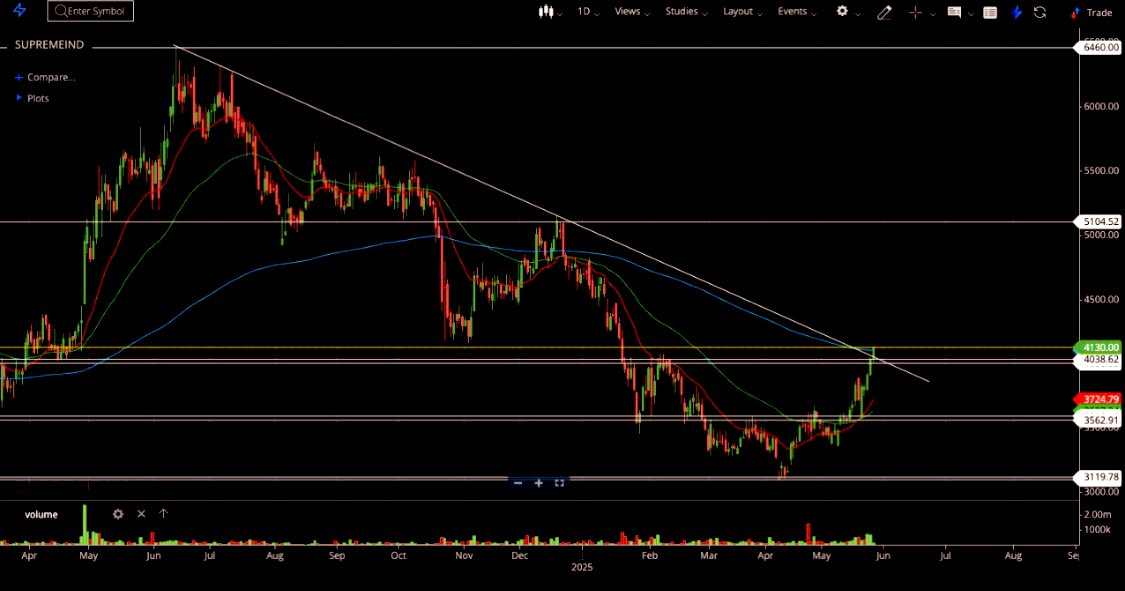Click the blue lightning logo icon at top left
Screen dimensions: 1125x591
(x=19, y=11)
